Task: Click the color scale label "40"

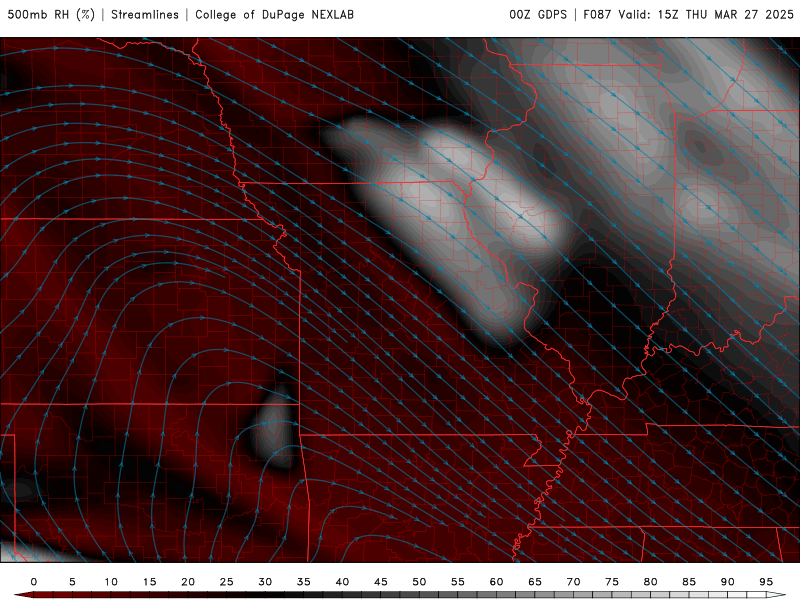Action: [x=342, y=582]
